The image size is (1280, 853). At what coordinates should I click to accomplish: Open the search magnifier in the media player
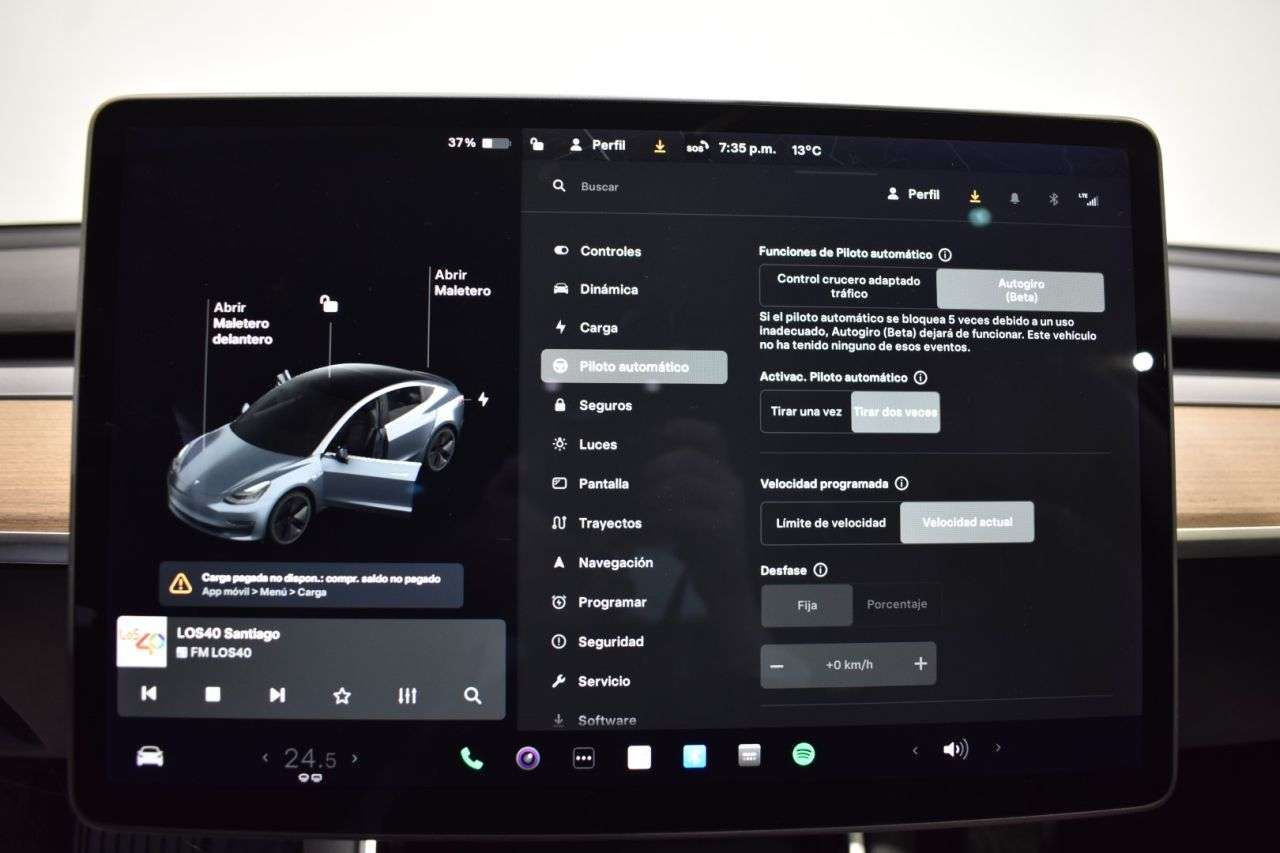click(471, 695)
